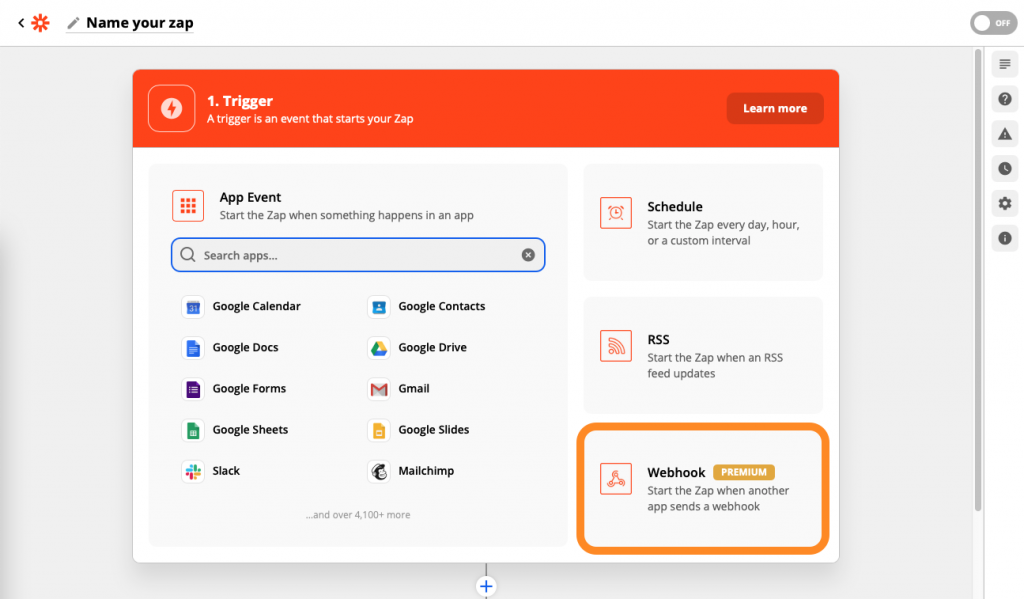Open the info details sidebar icon
Image resolution: width=1024 pixels, height=599 pixels.
point(1004,238)
